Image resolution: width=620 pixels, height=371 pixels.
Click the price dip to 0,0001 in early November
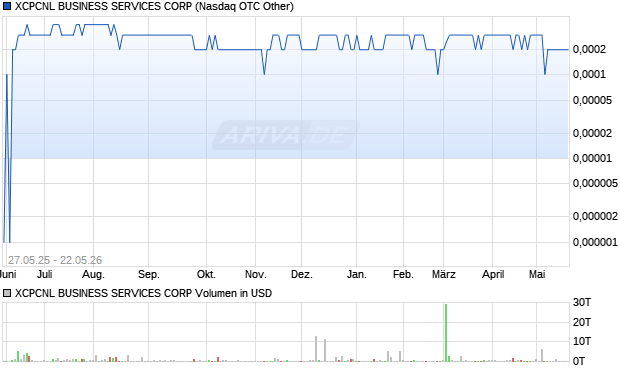pyautogui.click(x=264, y=73)
